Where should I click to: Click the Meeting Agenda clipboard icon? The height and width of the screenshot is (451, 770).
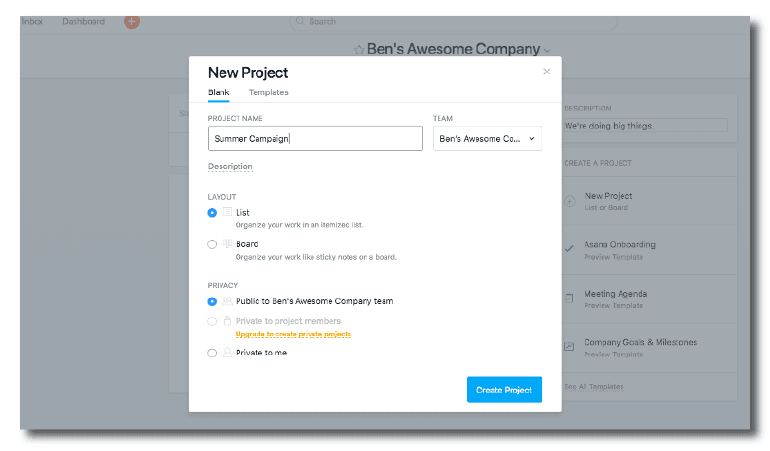pyautogui.click(x=569, y=298)
